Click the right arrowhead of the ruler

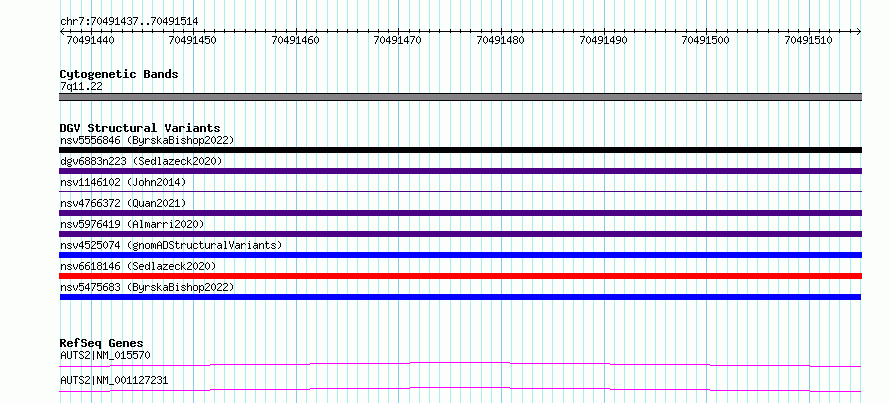coord(858,32)
